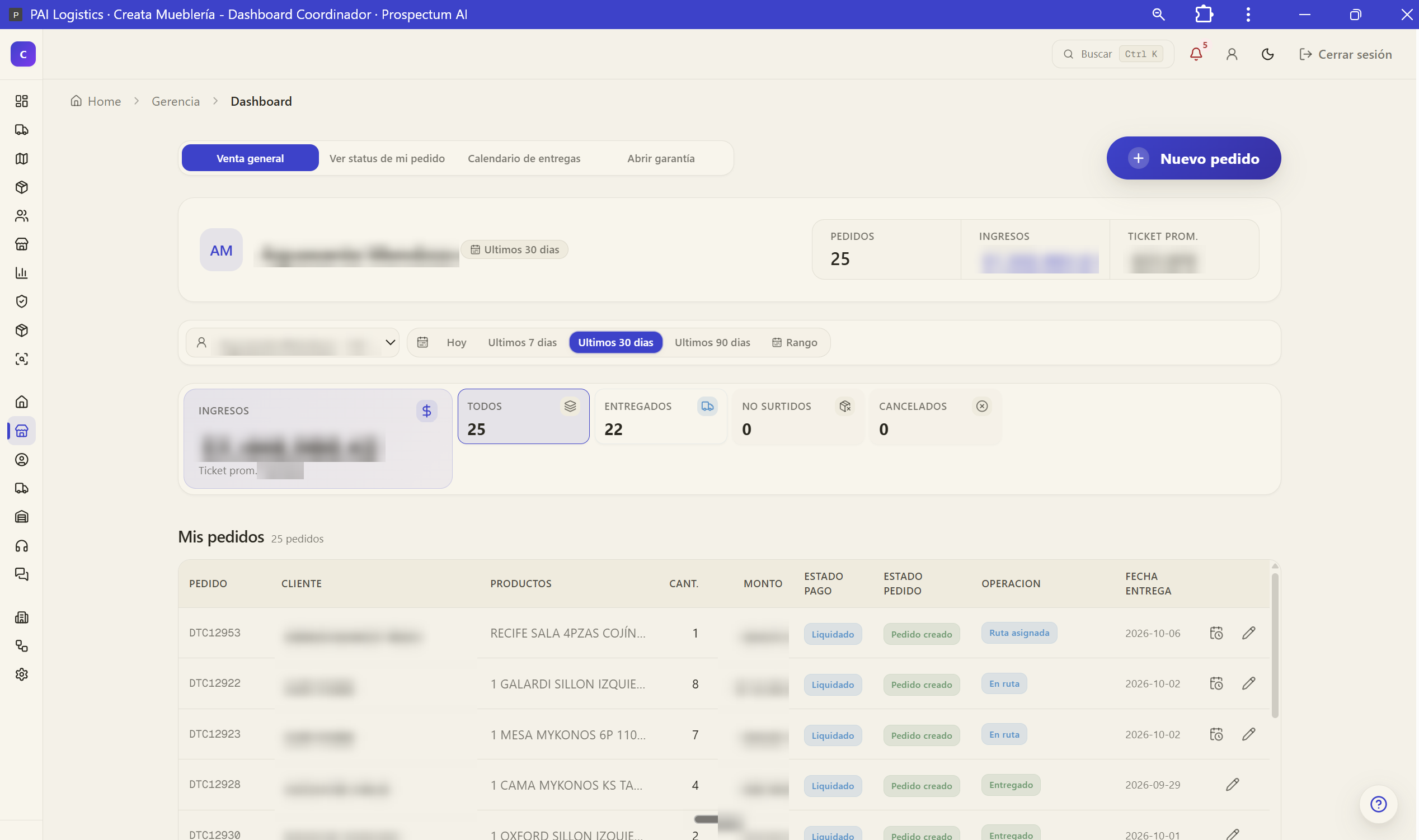
Task: Open the Rango date picker
Action: (795, 342)
